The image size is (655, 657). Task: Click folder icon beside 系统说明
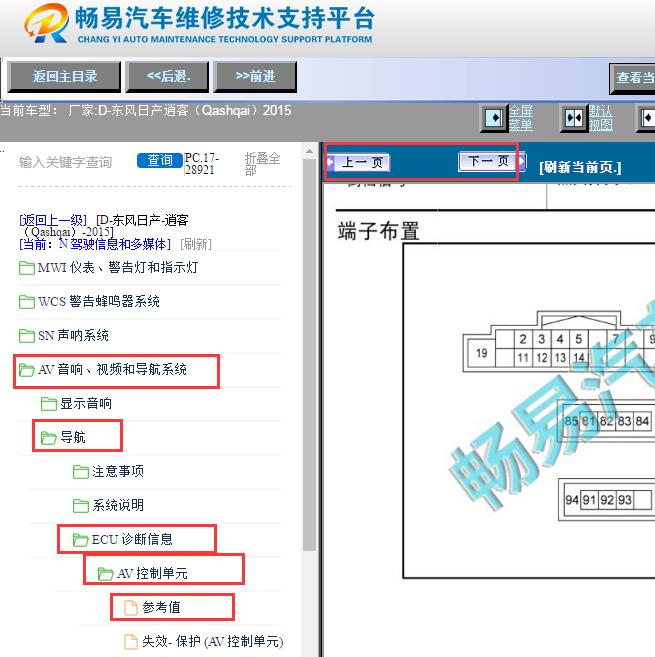(80, 506)
